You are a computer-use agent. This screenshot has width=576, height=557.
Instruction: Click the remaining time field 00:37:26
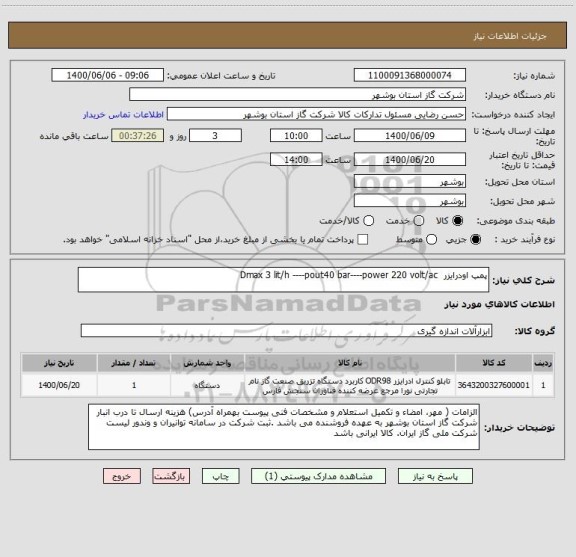138,136
